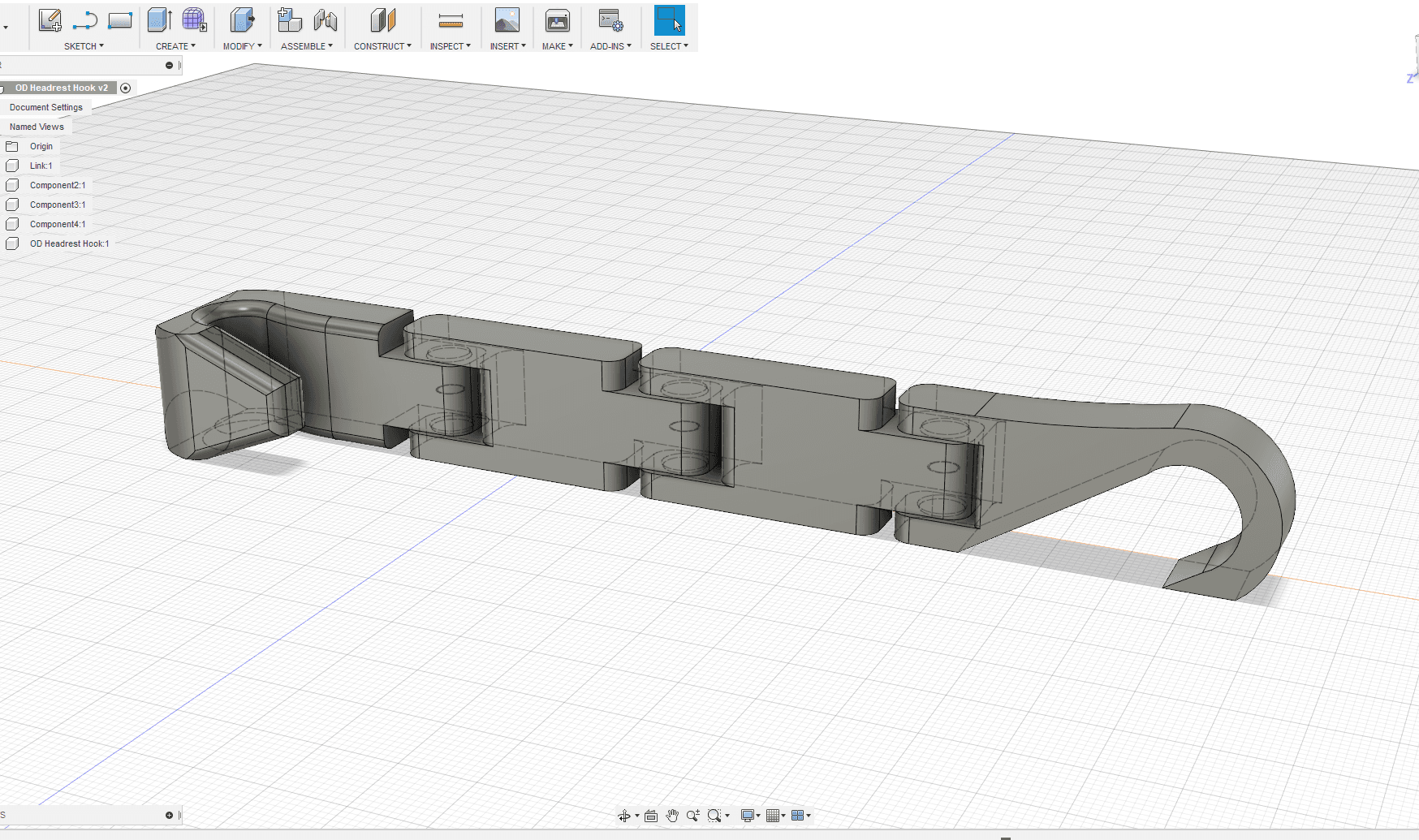Click the Grid and Snaps icon
The height and width of the screenshot is (840, 1419).
[x=773, y=816]
